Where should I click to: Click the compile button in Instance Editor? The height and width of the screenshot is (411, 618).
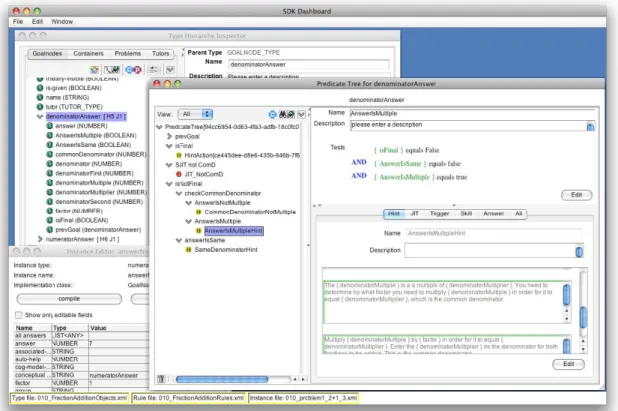click(x=69, y=299)
